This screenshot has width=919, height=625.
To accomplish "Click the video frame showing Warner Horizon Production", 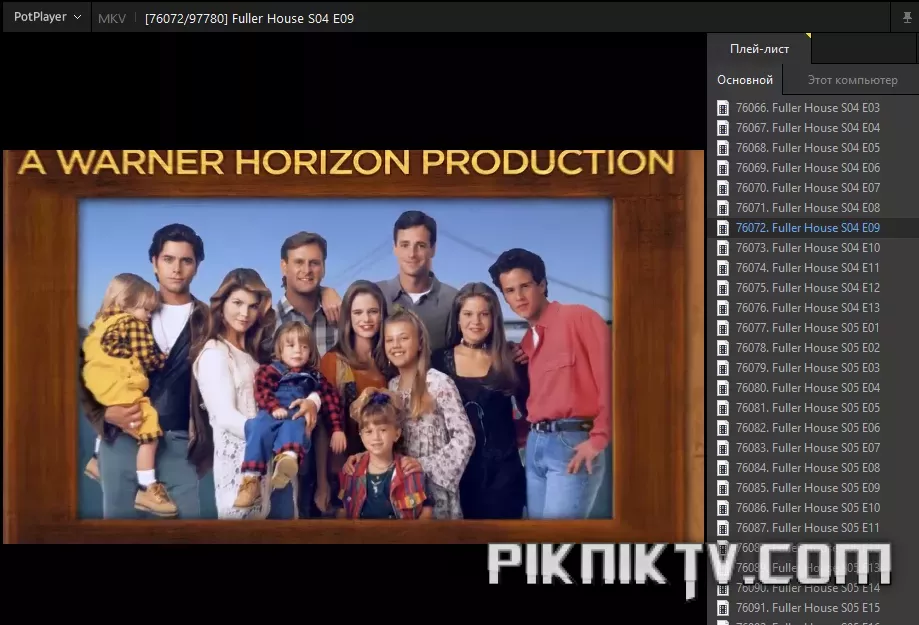I will (353, 347).
